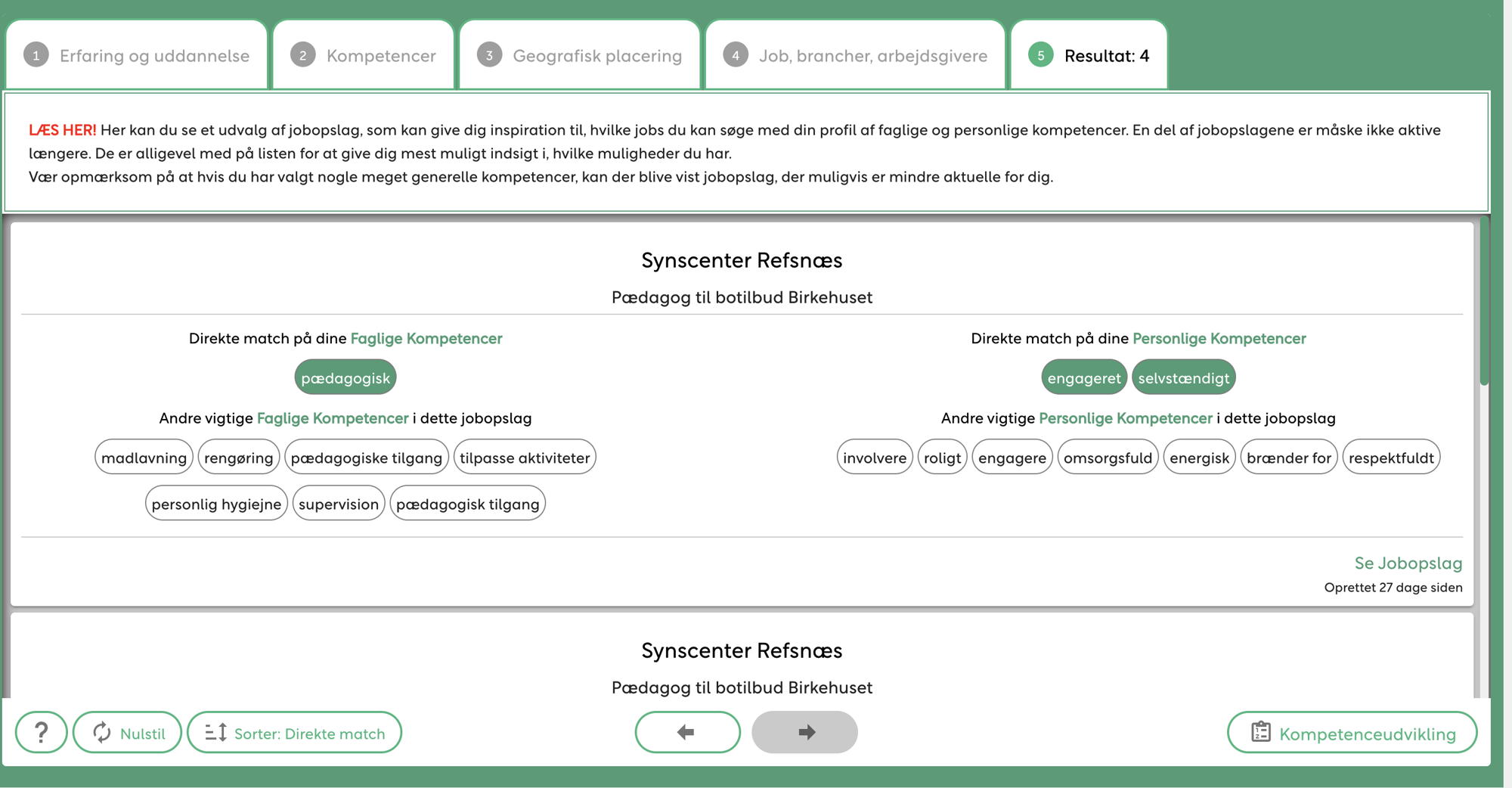Open the Se Jobopslag link
Image resolution: width=1512 pixels, height=788 pixels.
1408,563
